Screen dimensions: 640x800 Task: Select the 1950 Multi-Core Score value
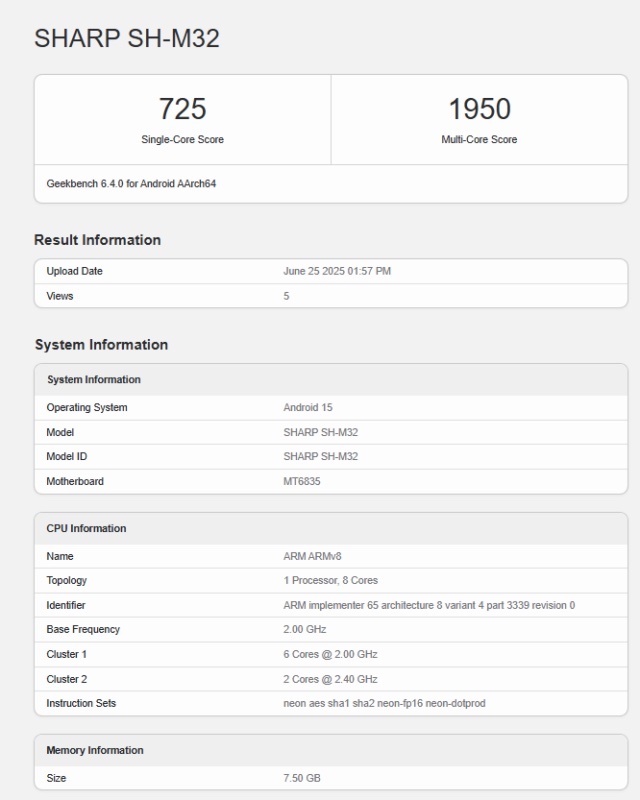point(479,109)
